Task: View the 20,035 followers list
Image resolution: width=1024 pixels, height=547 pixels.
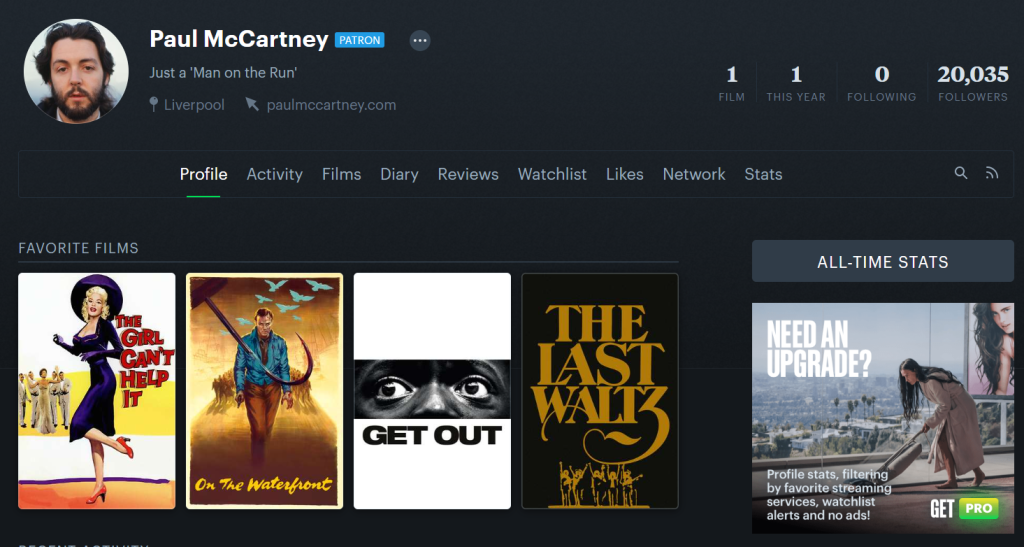Action: tap(972, 83)
